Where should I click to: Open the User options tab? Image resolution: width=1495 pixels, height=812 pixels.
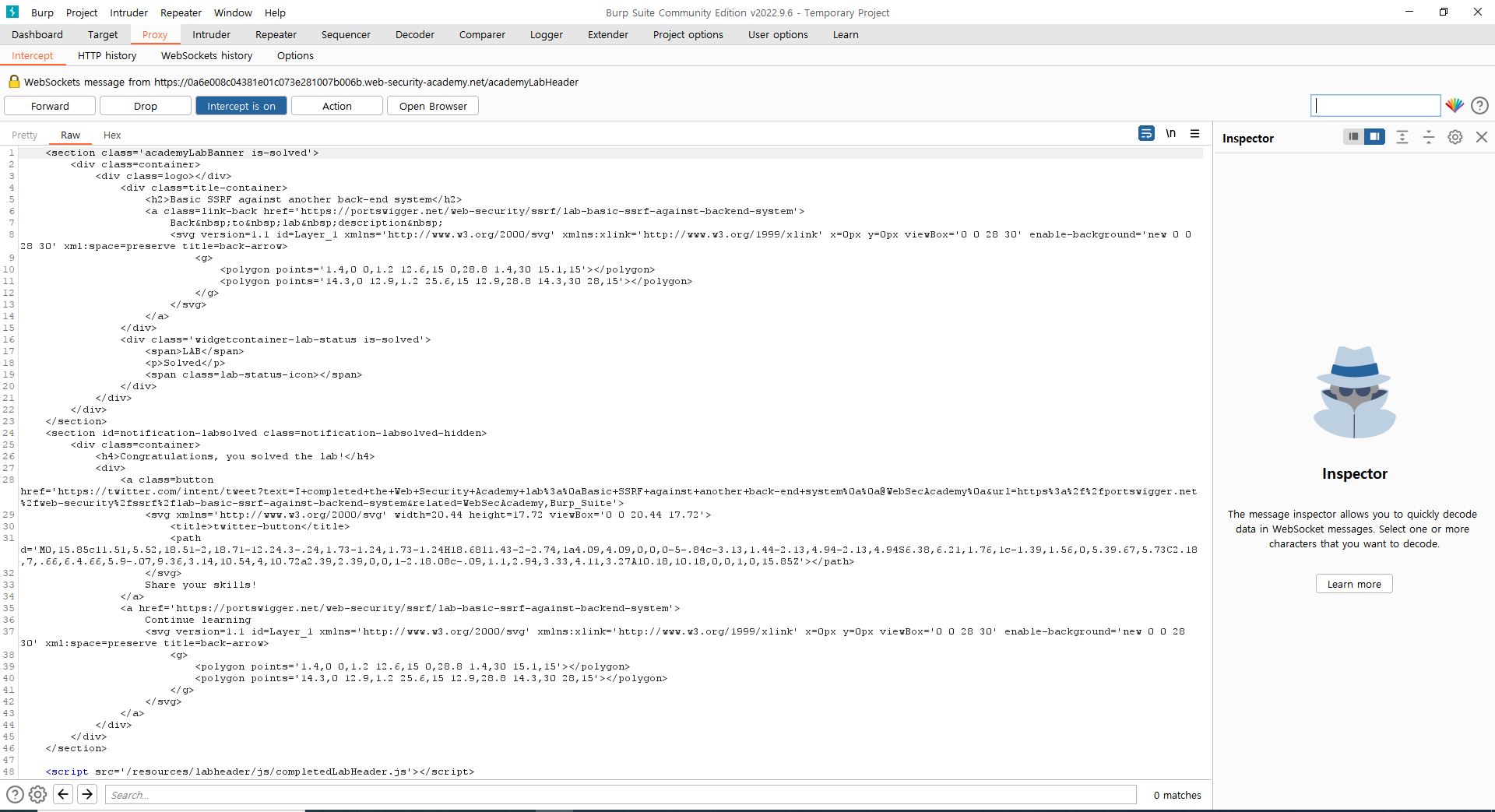(778, 34)
